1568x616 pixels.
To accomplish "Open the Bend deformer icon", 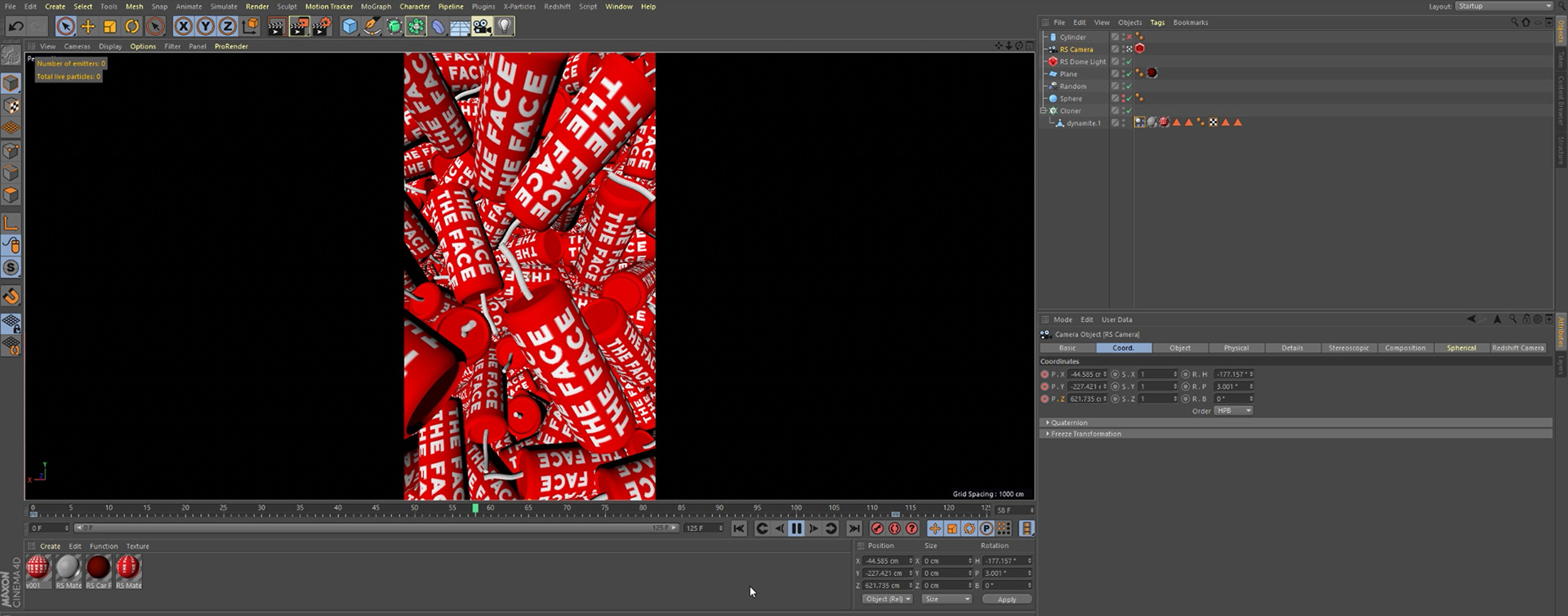I will click(x=439, y=27).
